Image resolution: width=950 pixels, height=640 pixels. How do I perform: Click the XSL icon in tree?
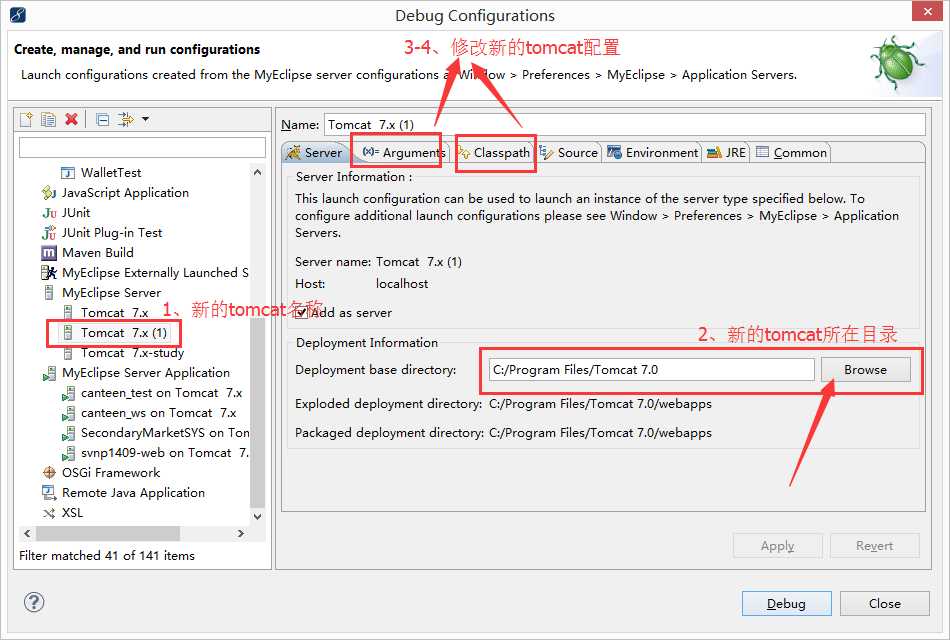(x=49, y=513)
